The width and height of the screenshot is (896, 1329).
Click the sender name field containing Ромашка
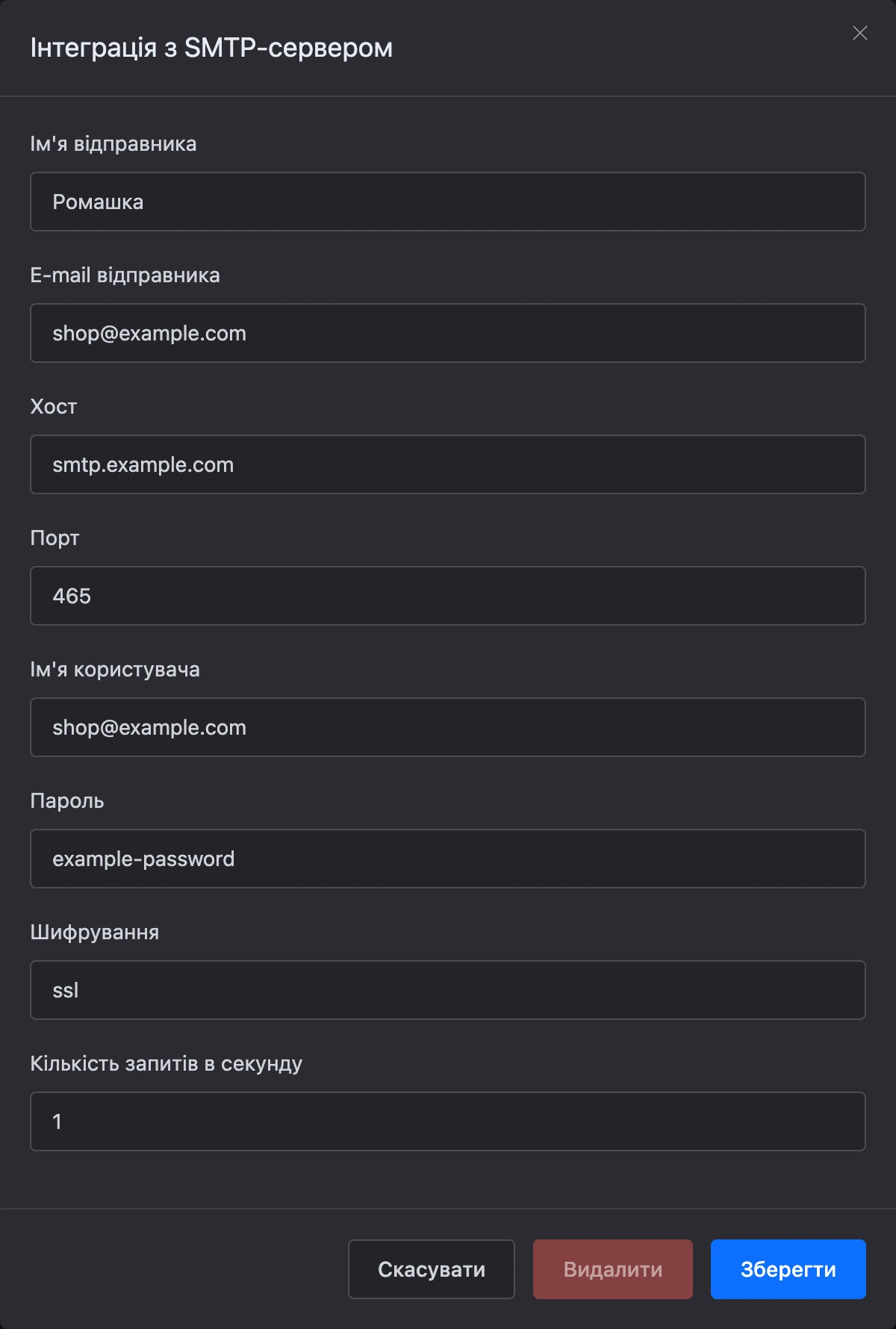click(x=448, y=202)
